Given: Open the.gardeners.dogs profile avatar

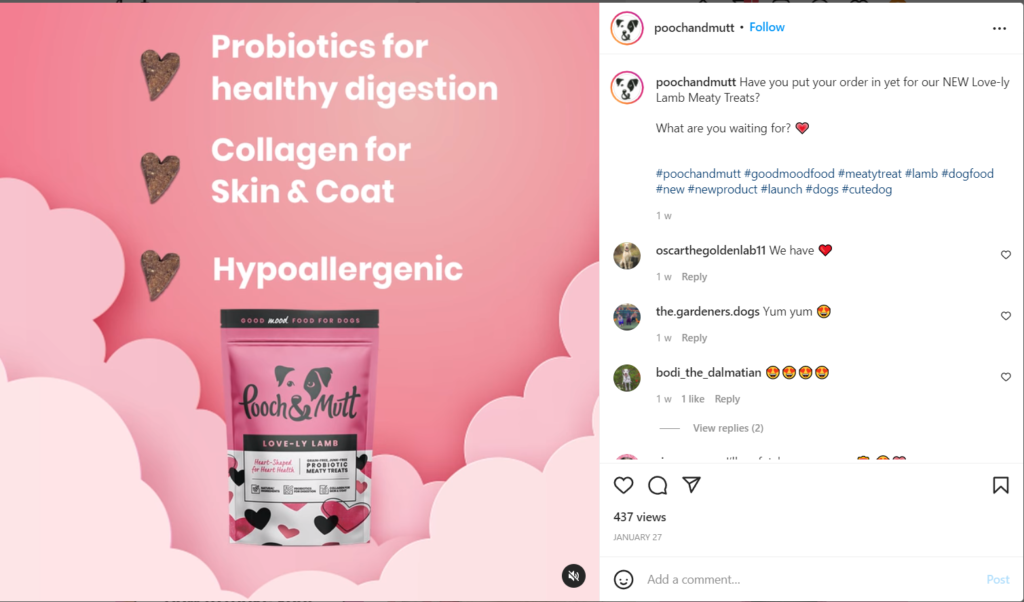Looking at the screenshot, I should point(627,317).
